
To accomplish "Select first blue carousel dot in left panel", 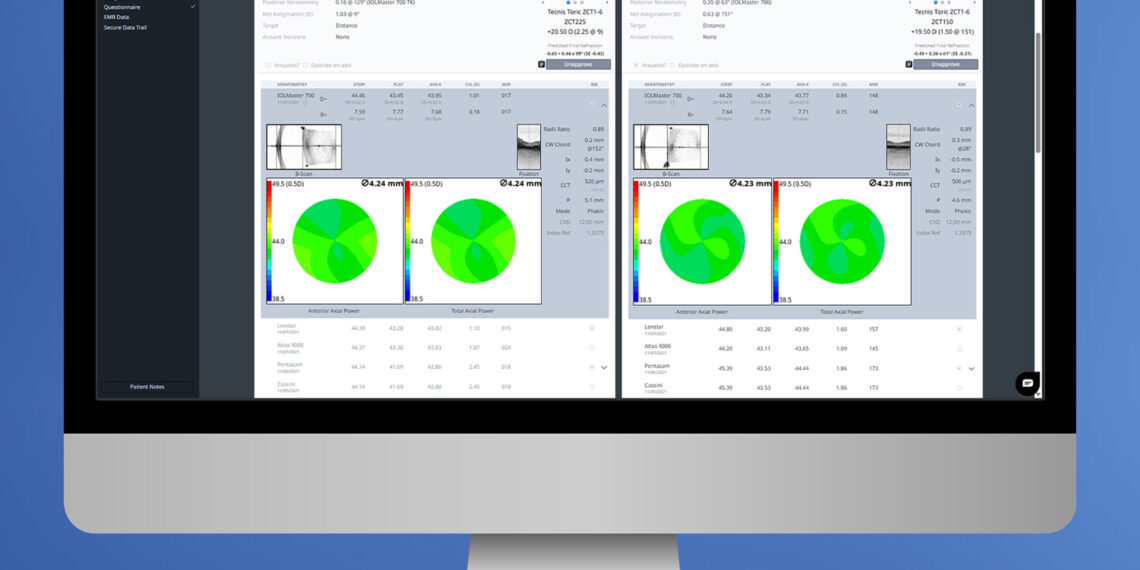I will (568, 2).
